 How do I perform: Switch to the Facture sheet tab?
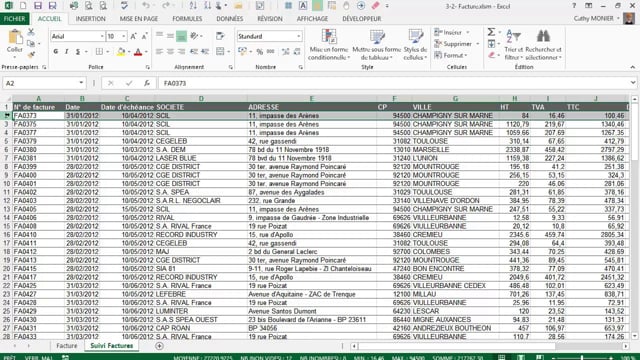pyautogui.click(x=67, y=346)
